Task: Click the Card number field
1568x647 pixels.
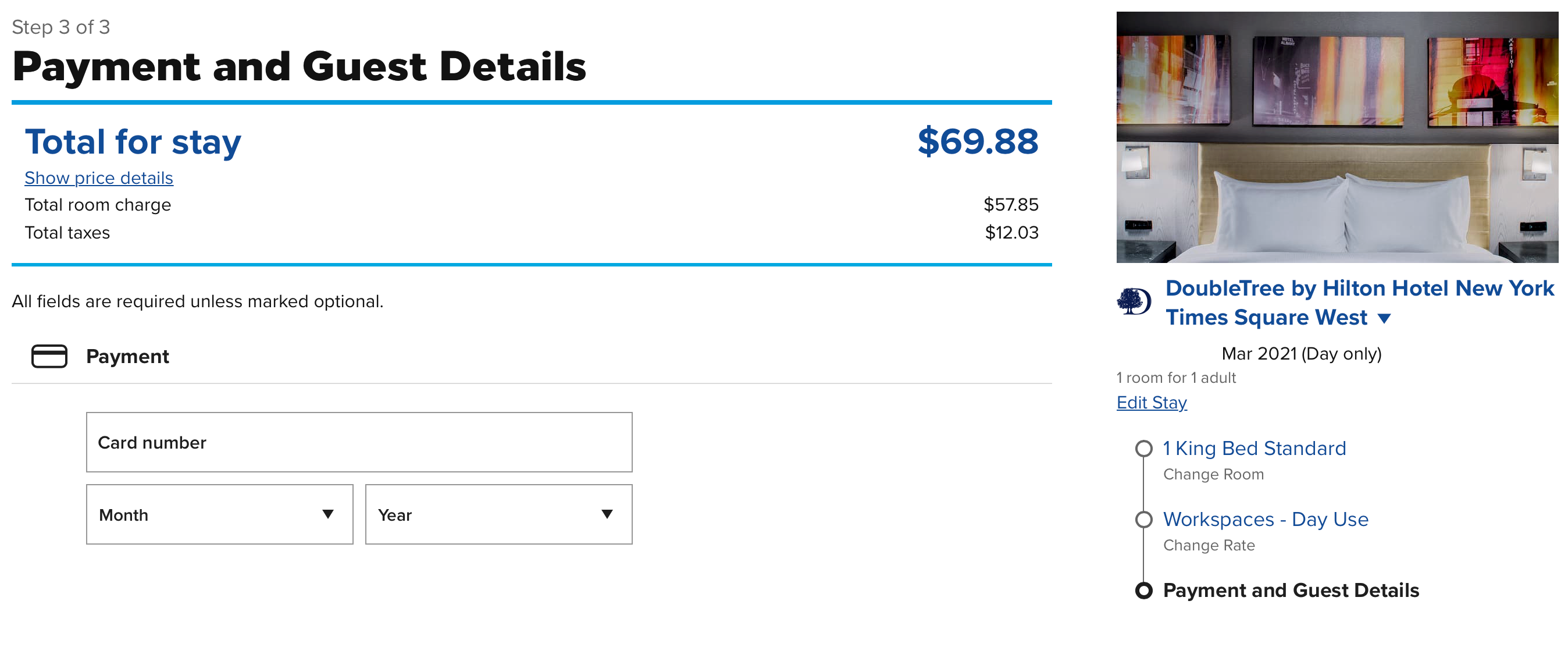Action: 359,443
